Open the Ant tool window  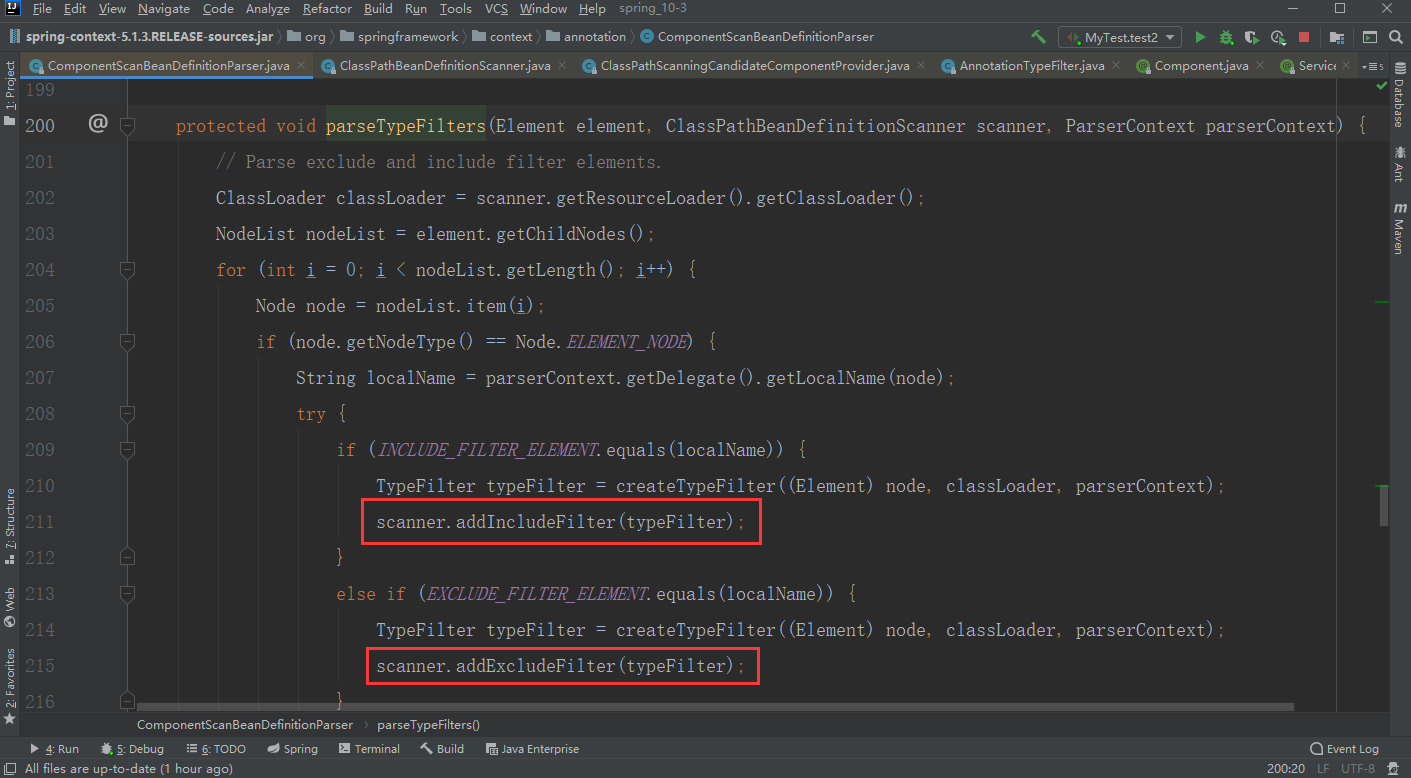[x=1399, y=163]
